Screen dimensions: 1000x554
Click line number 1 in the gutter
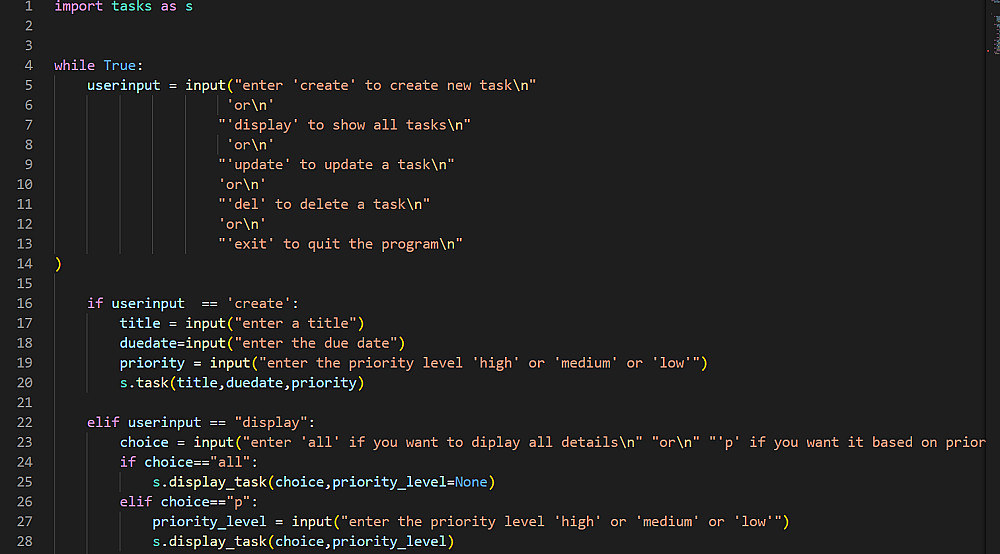28,6
